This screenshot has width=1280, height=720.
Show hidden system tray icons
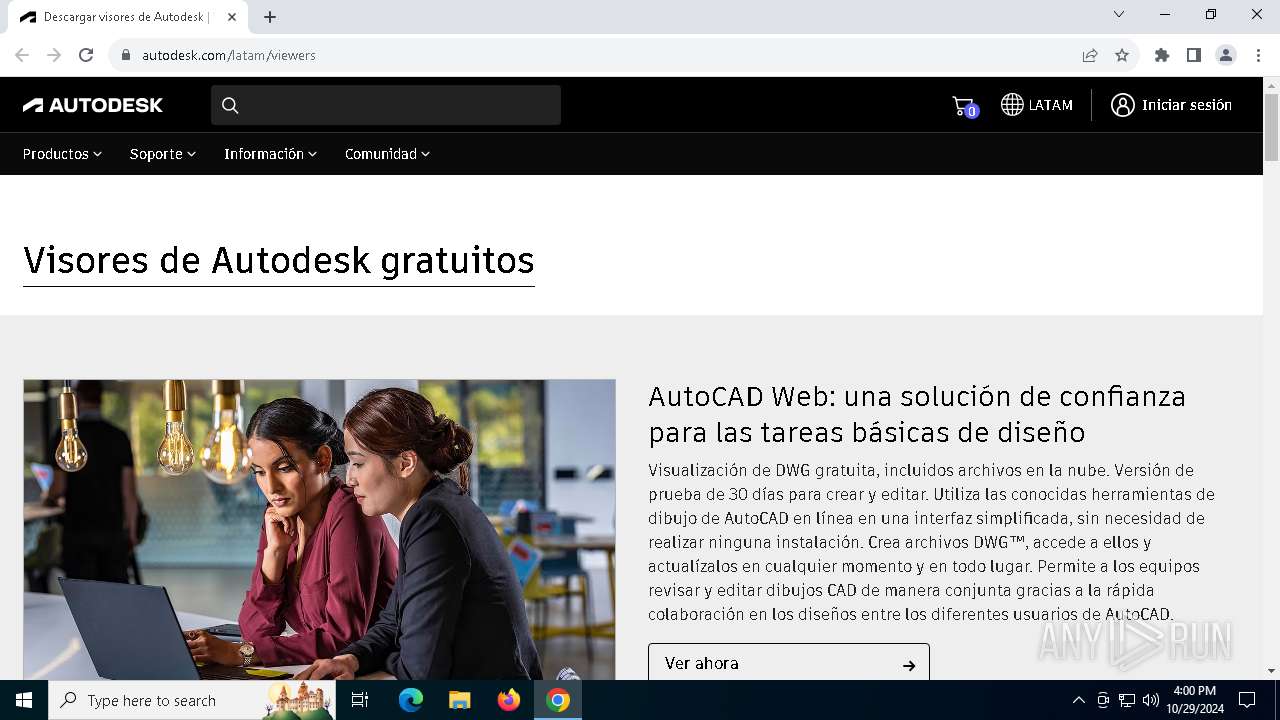[x=1078, y=700]
